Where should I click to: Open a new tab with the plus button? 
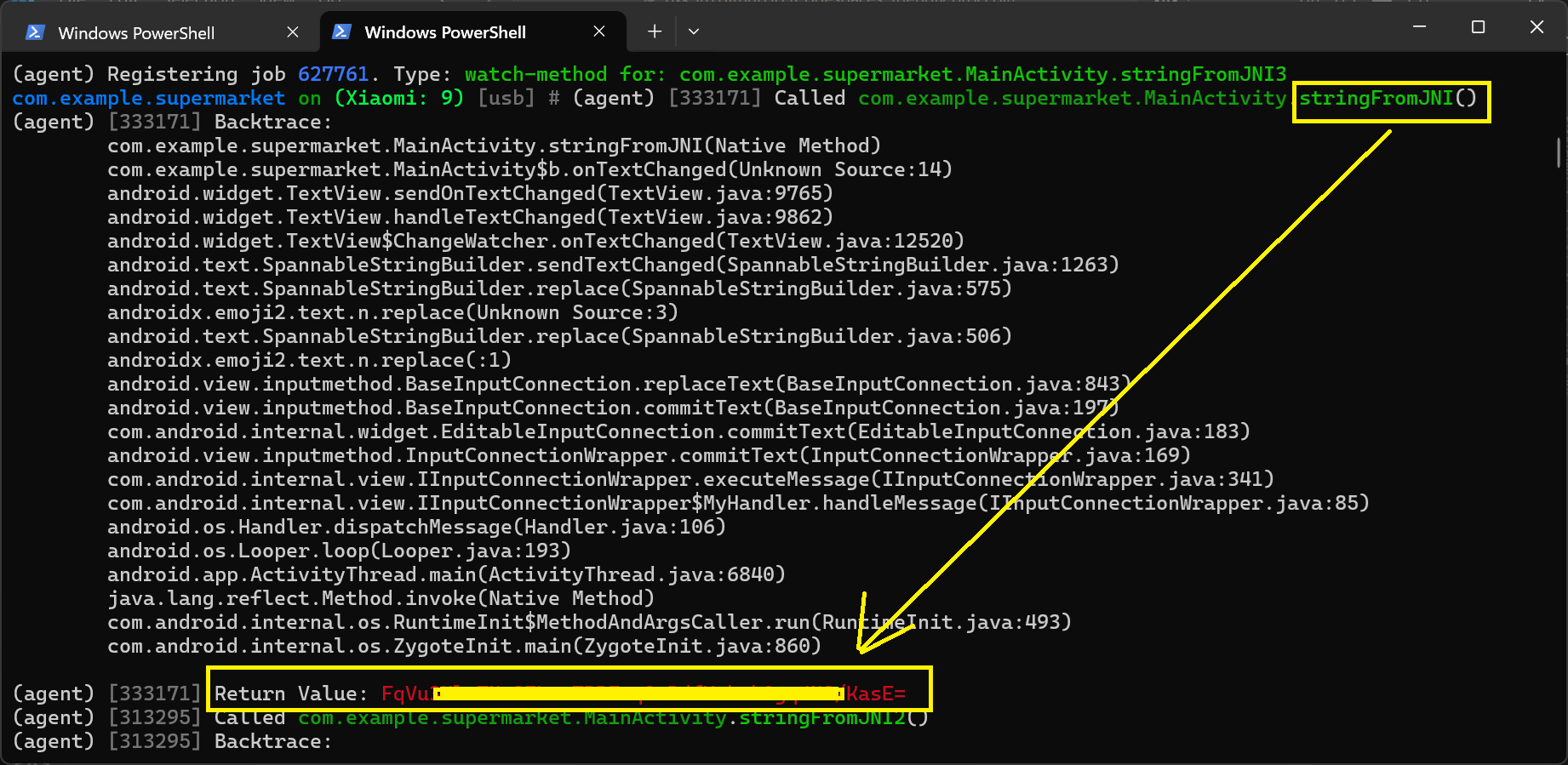tap(655, 31)
